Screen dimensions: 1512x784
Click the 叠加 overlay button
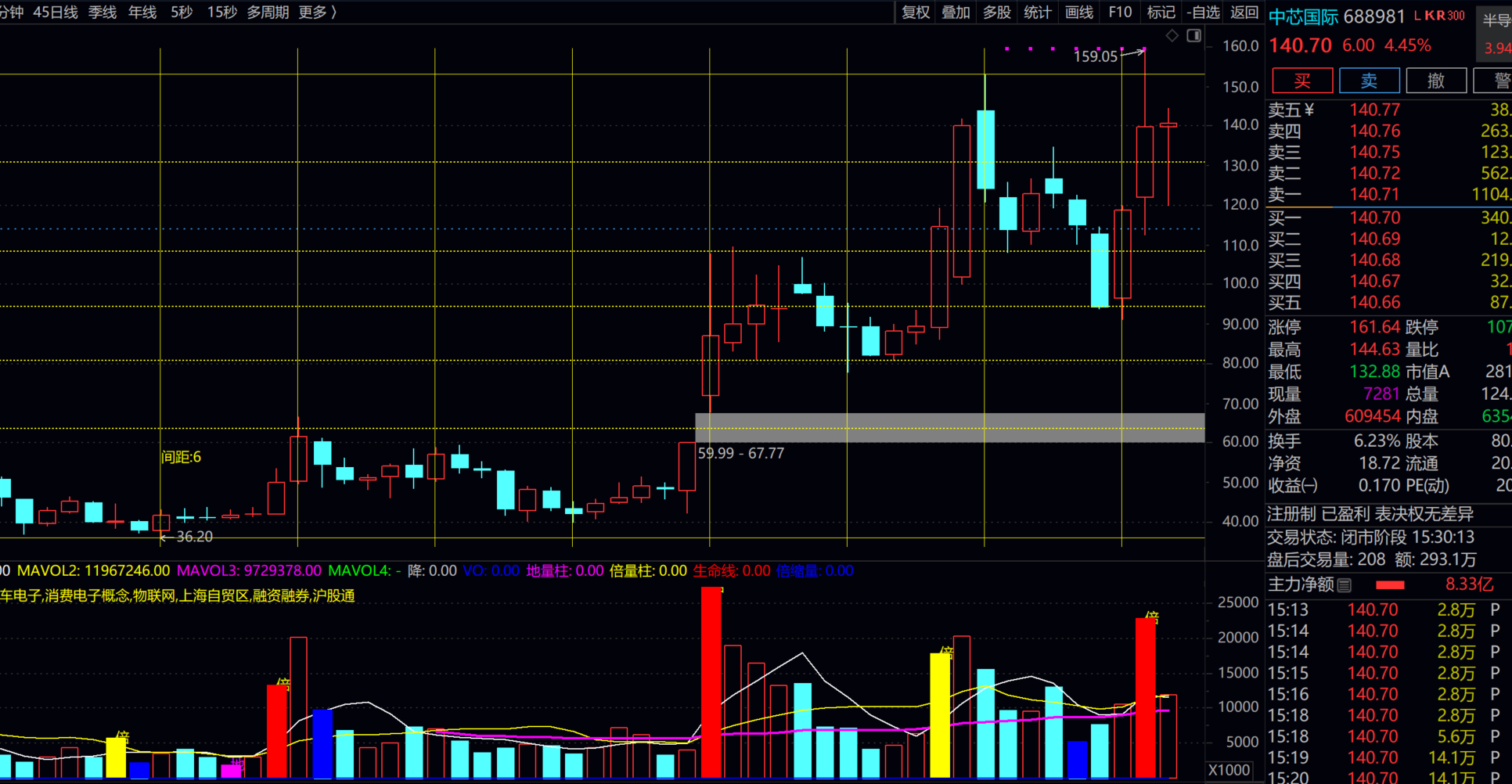[x=956, y=12]
